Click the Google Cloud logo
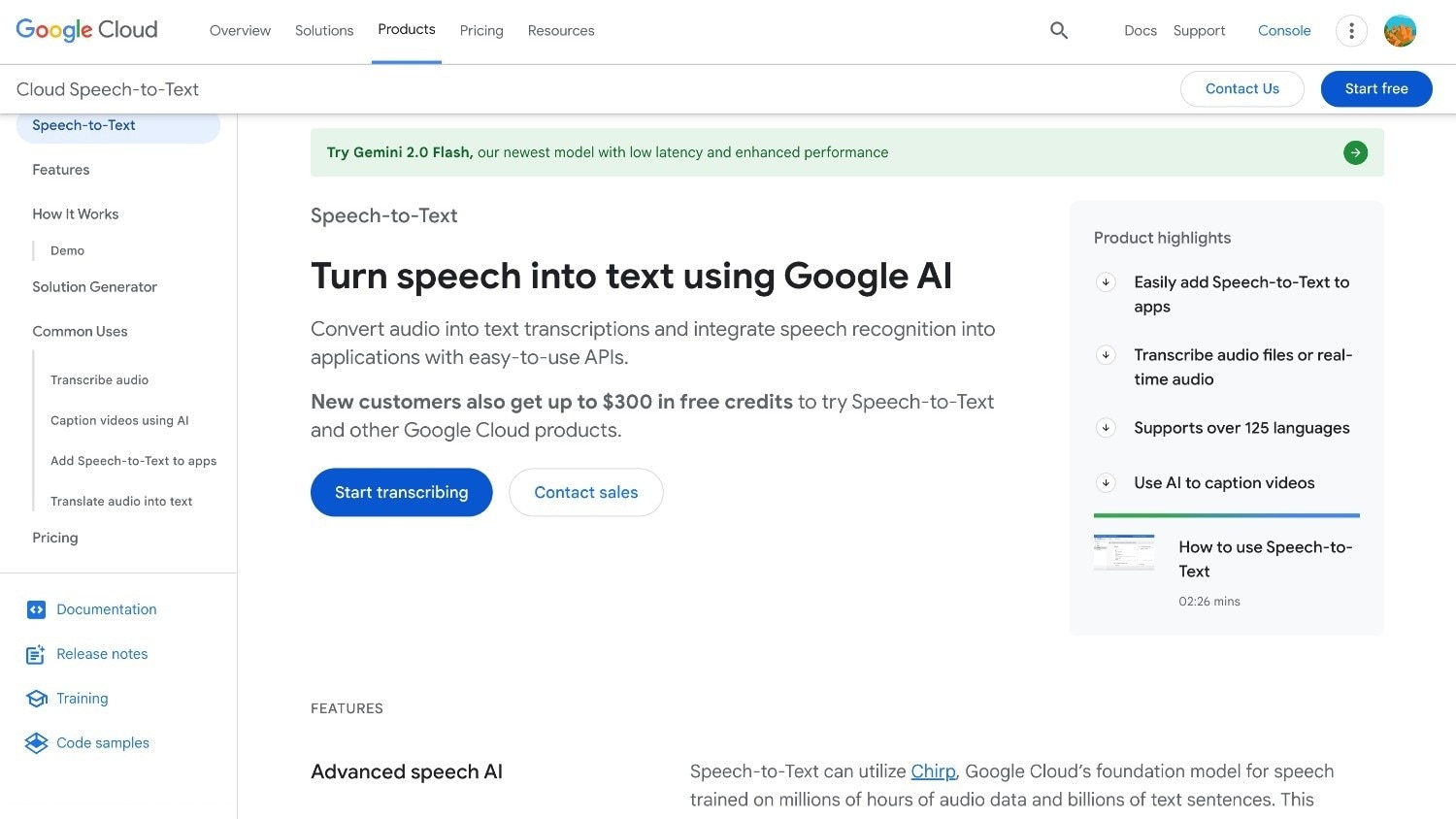The image size is (1456, 819). [x=87, y=30]
